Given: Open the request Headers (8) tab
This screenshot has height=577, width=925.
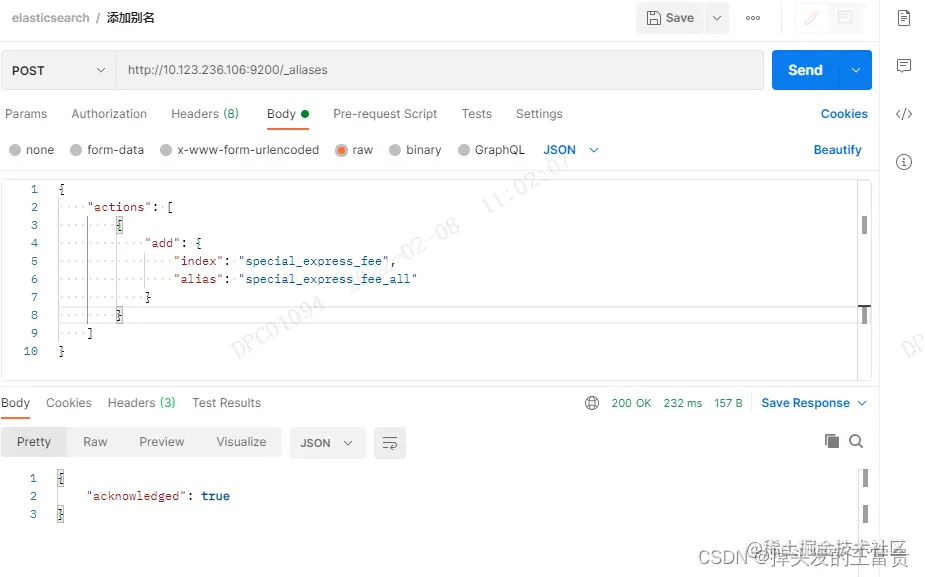Looking at the screenshot, I should point(205,114).
